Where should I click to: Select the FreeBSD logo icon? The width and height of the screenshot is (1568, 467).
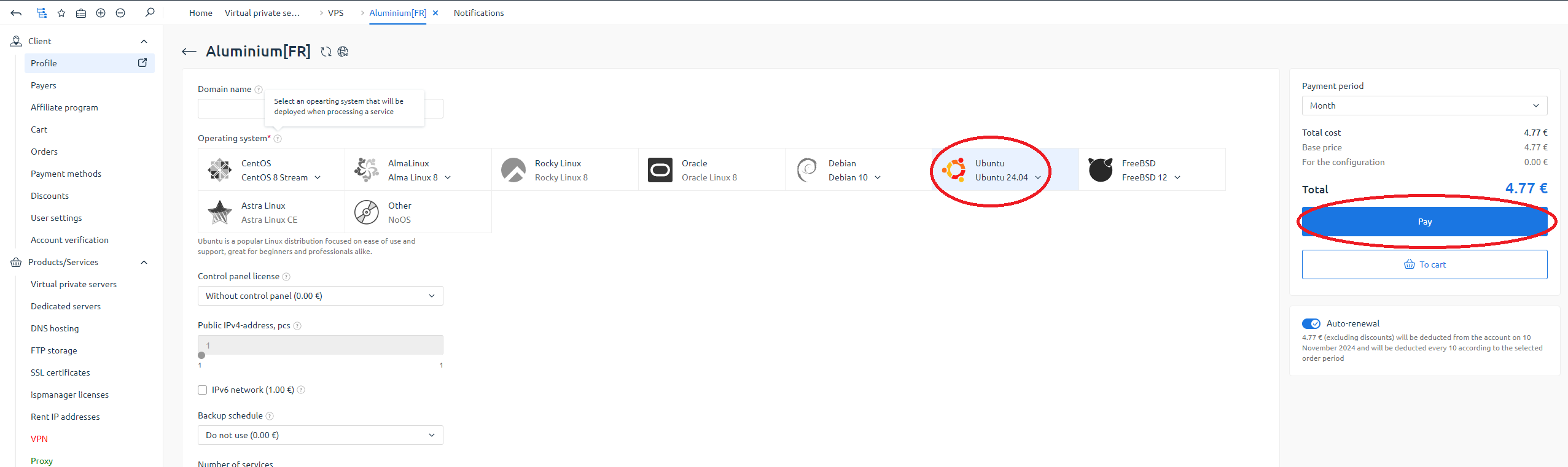click(1101, 170)
